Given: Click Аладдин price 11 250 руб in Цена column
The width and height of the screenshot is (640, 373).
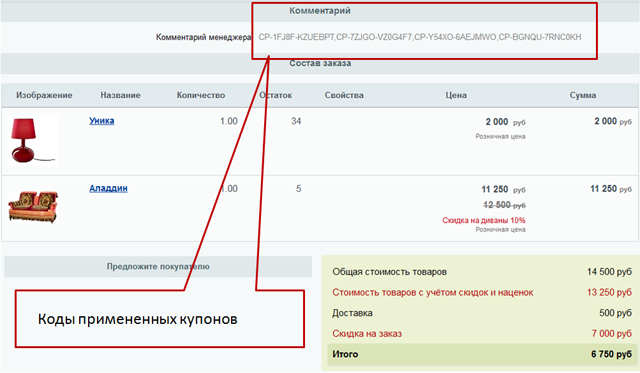Looking at the screenshot, I should (503, 189).
